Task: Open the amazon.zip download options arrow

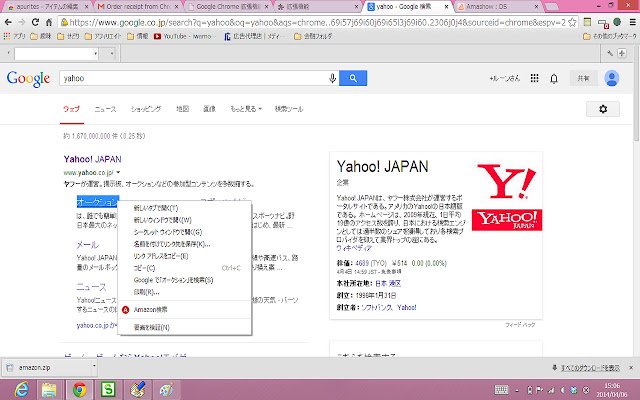Action: pyautogui.click(x=94, y=366)
